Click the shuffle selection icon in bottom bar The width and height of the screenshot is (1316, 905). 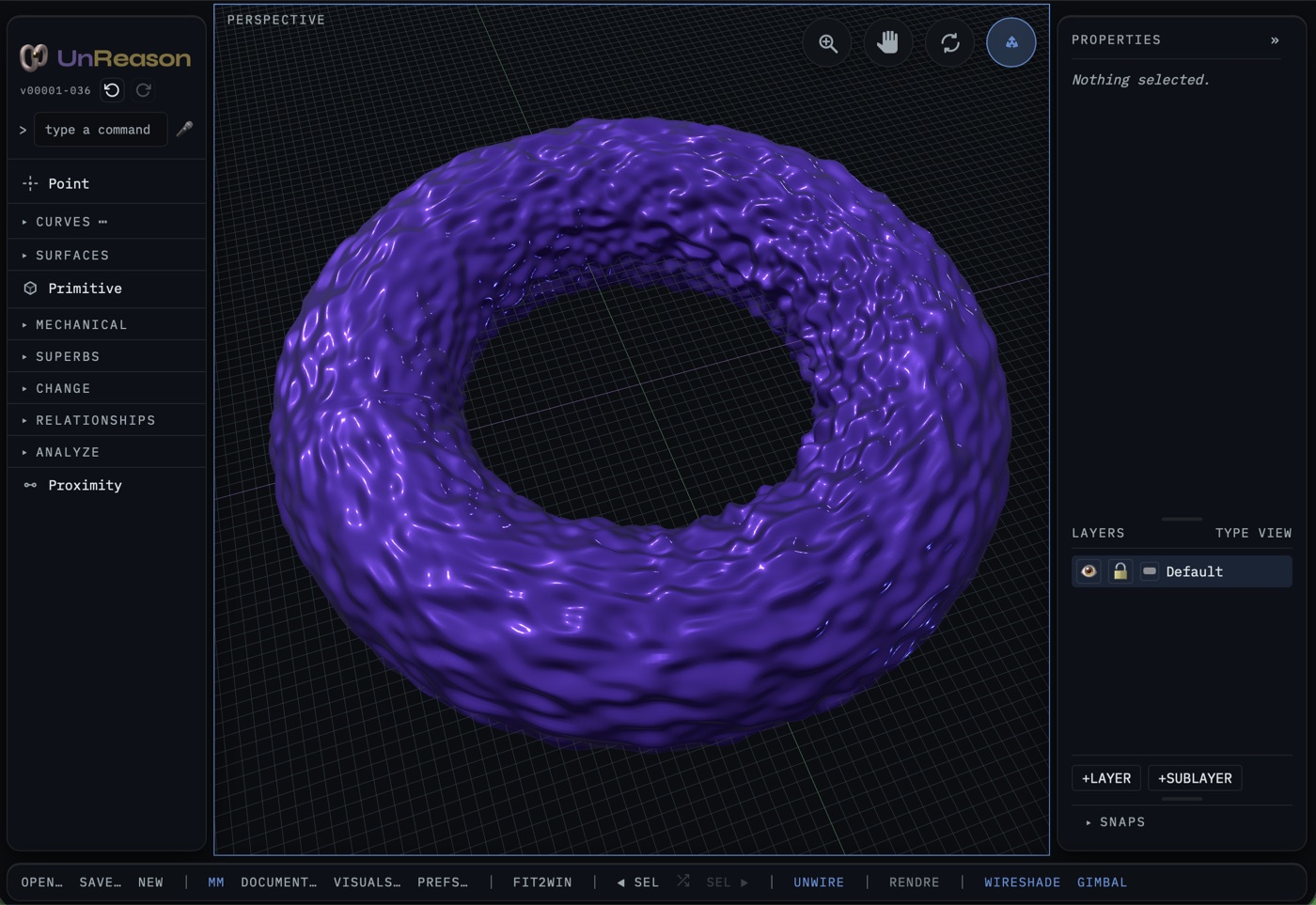683,881
